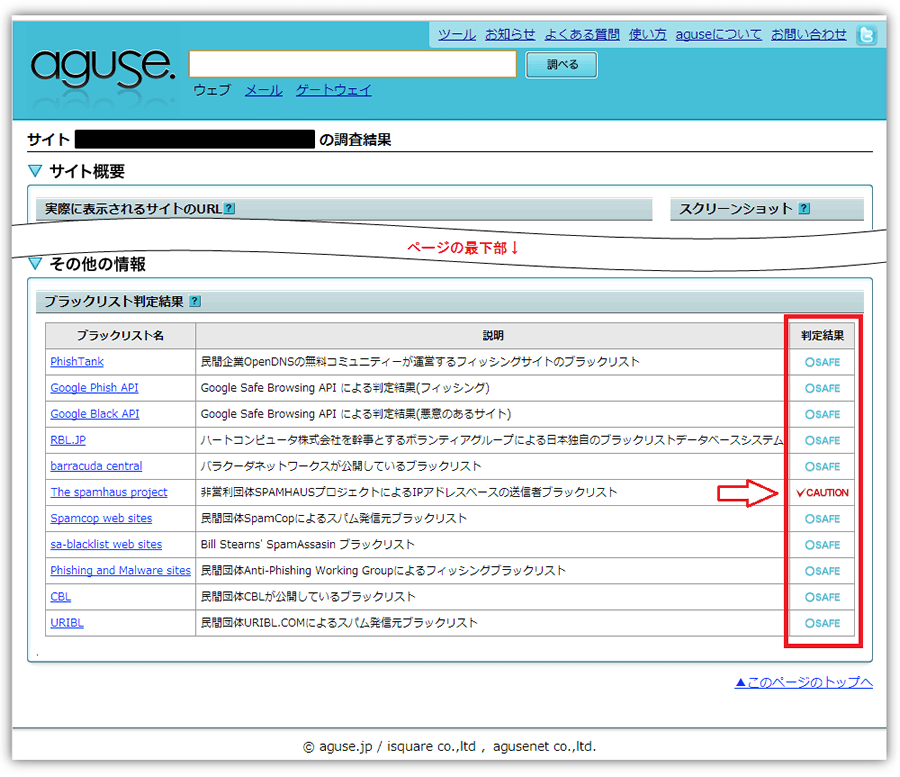Open the Google Black API link
Screen dimensions: 900x777
click(x=95, y=414)
